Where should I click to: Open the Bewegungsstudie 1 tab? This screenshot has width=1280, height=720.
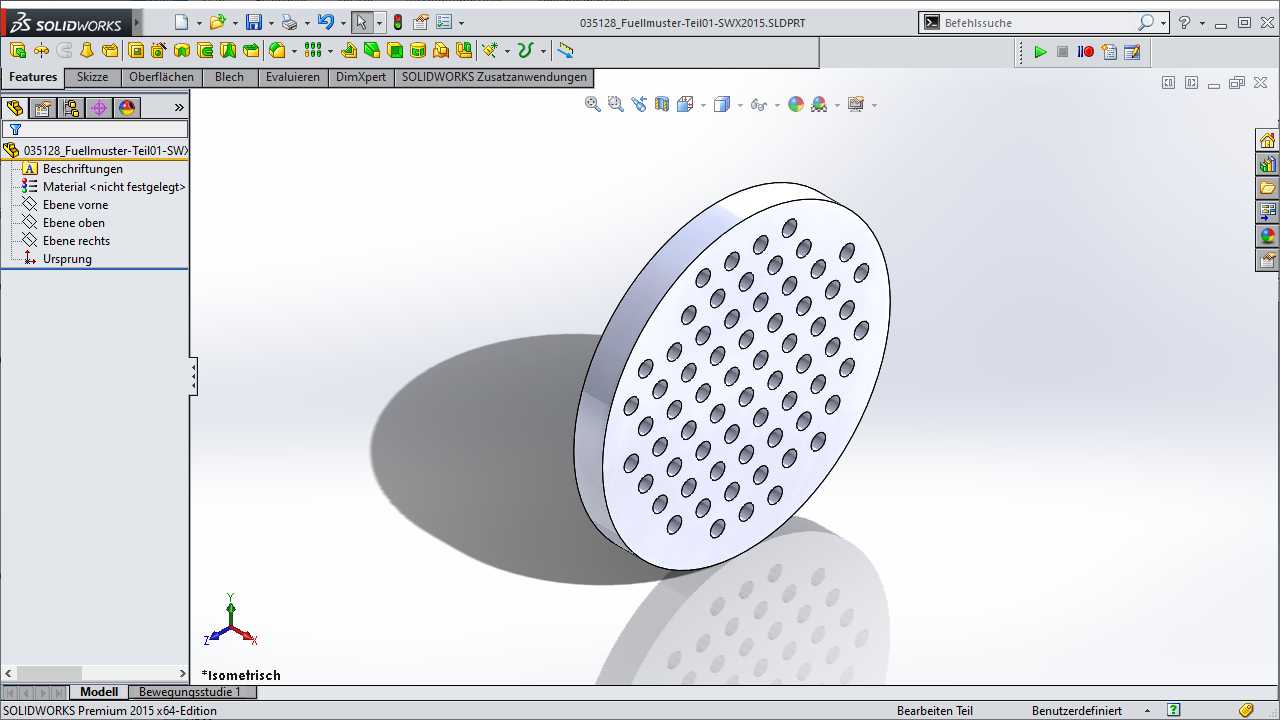coord(190,692)
